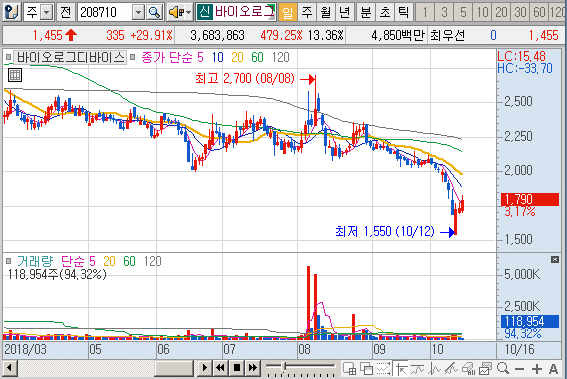Click the notepad icon at top-left toolbar

tap(12, 12)
